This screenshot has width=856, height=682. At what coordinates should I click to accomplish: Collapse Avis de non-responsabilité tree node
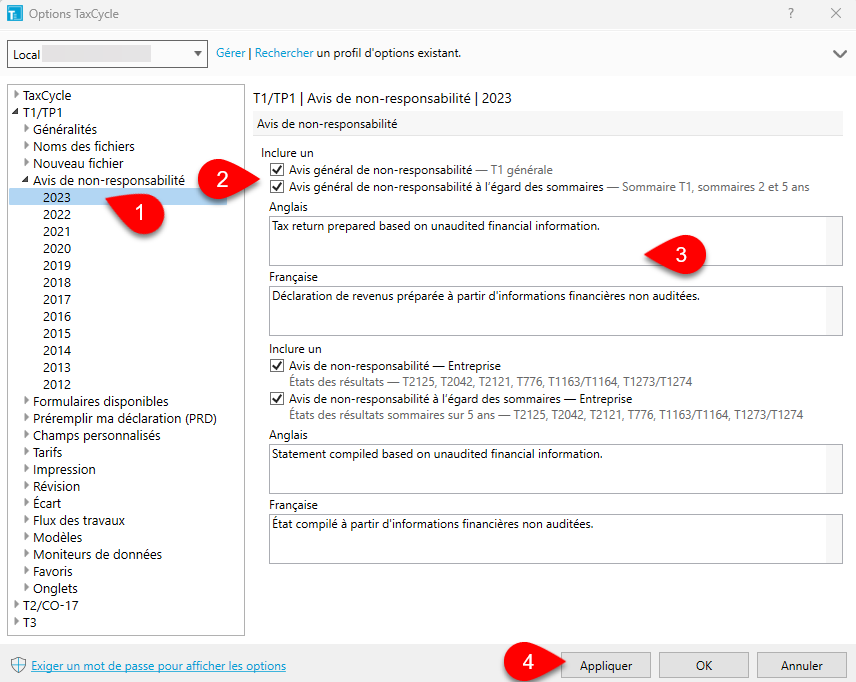[26, 180]
